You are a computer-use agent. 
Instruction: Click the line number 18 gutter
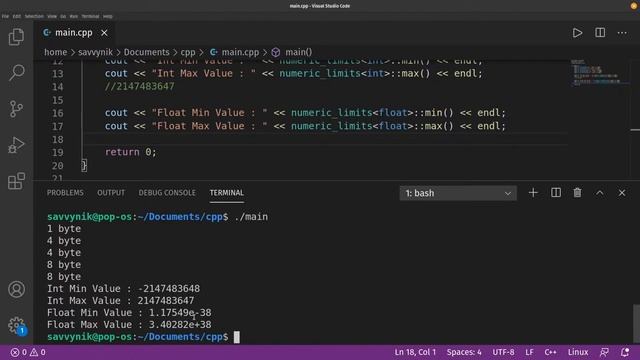(58, 139)
